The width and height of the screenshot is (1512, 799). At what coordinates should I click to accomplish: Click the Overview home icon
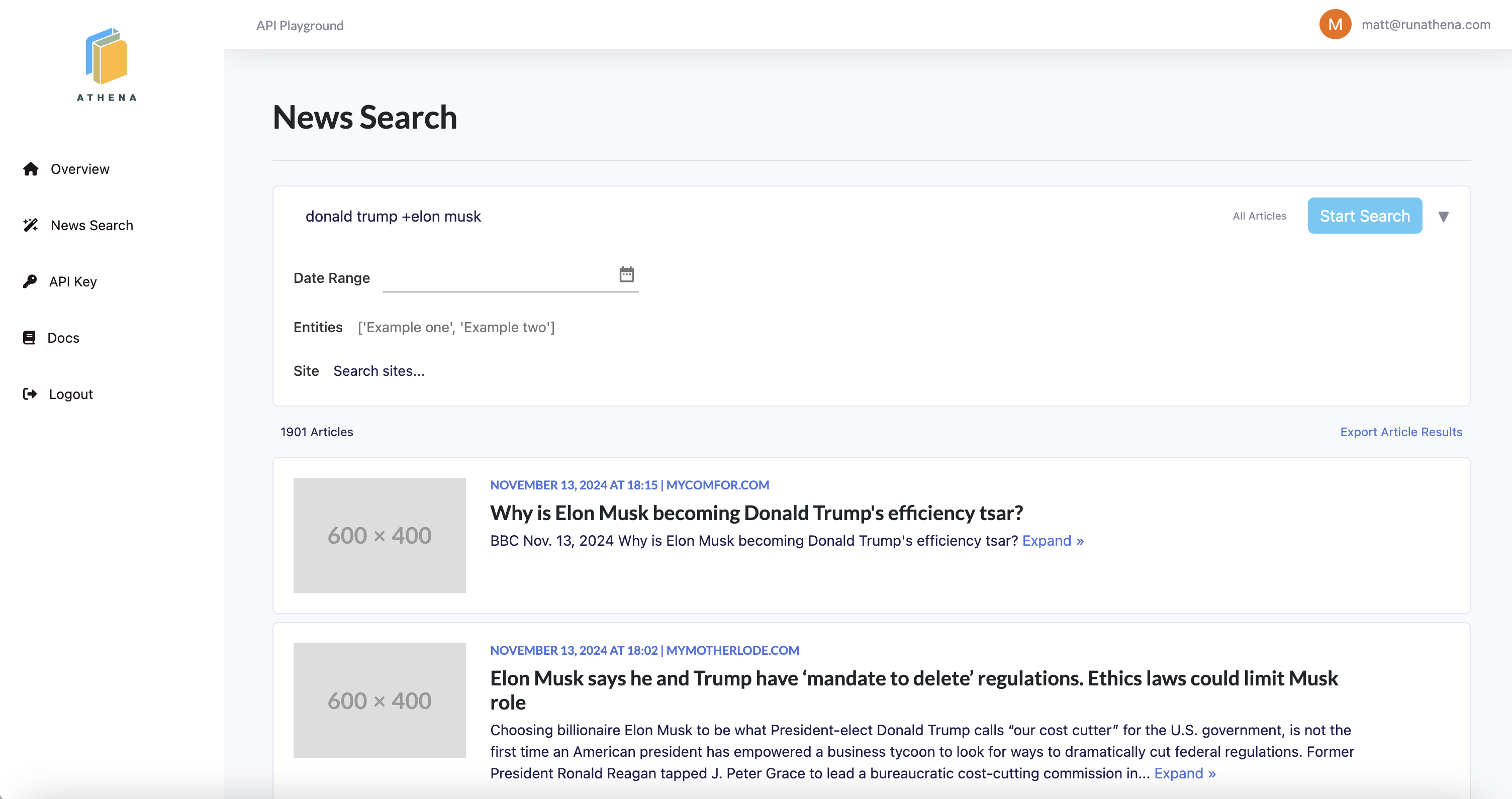[x=31, y=169]
